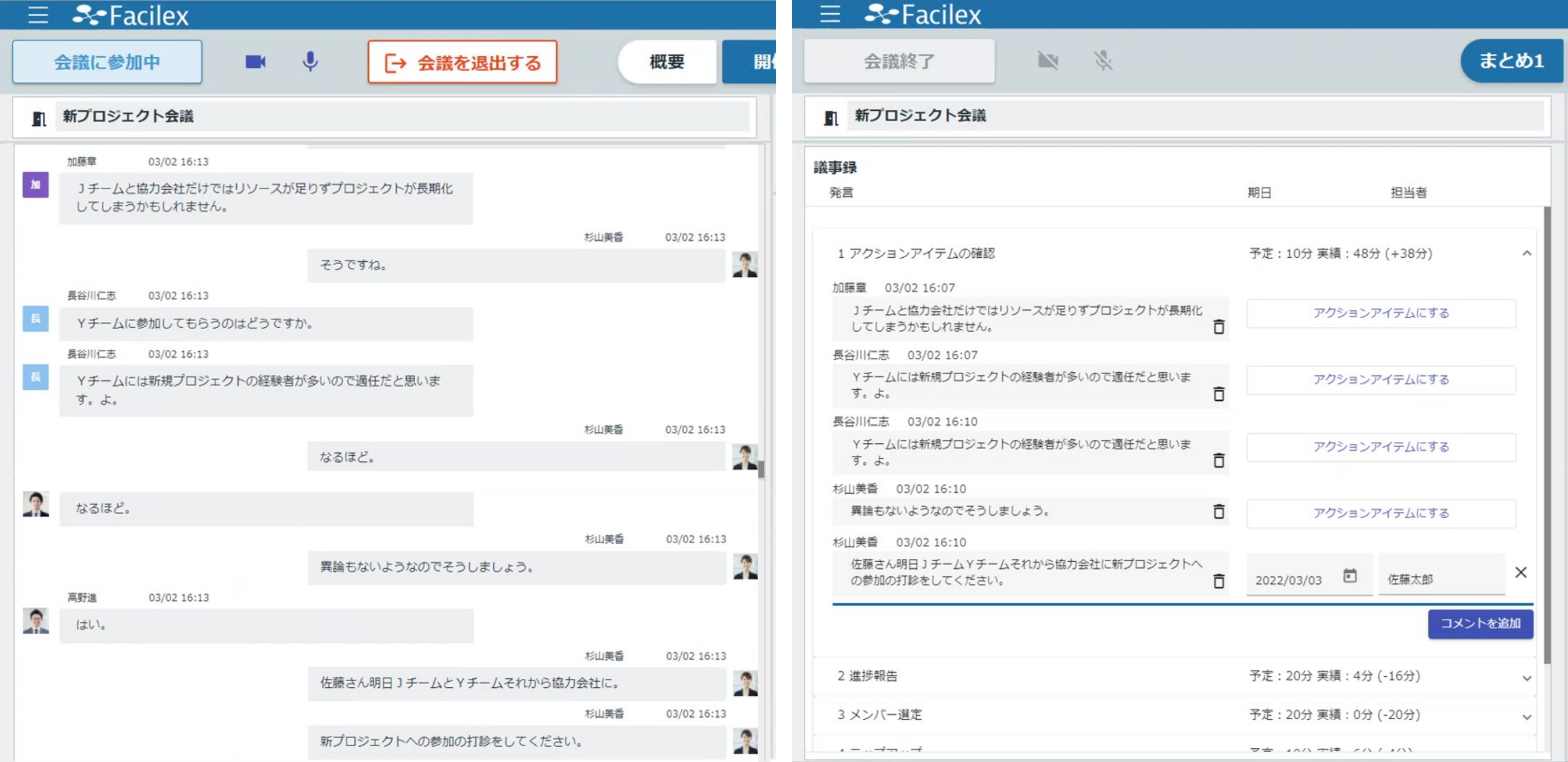Click 会議を退出する to leave meeting

pyautogui.click(x=462, y=62)
